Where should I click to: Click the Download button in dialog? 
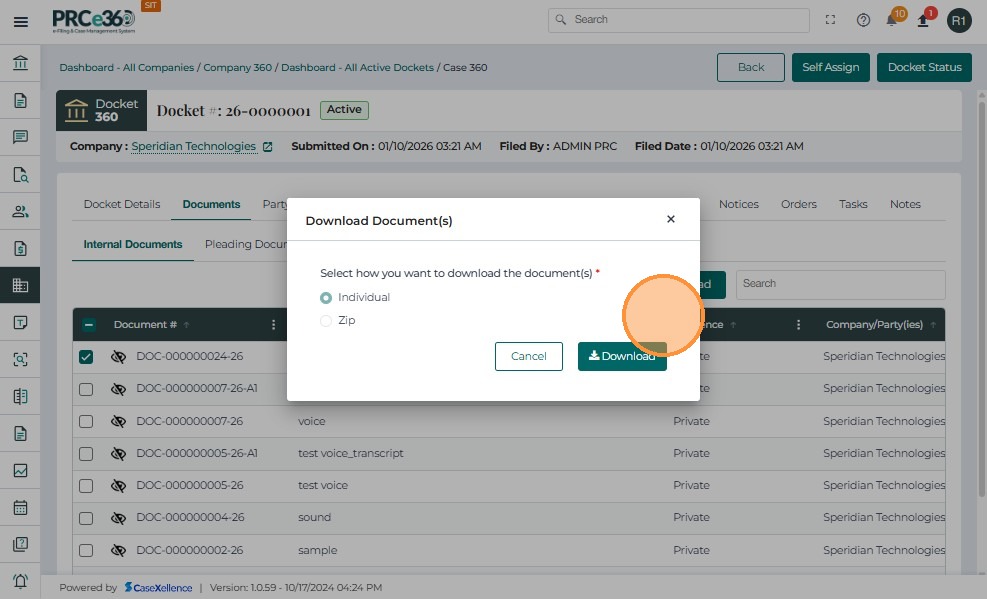tap(622, 357)
